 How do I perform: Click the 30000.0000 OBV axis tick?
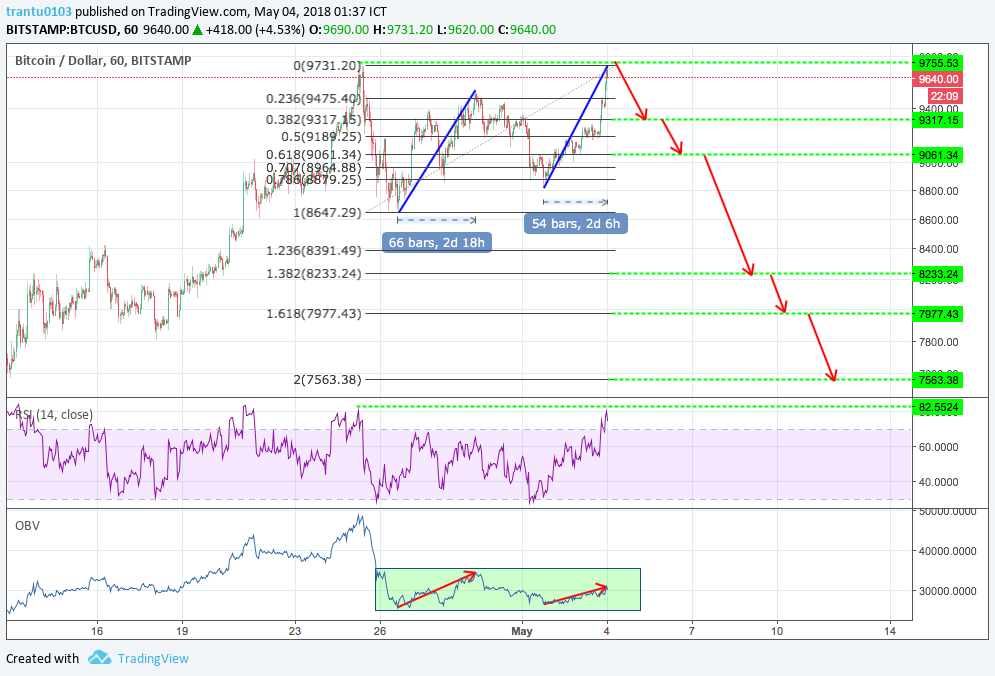(x=947, y=591)
